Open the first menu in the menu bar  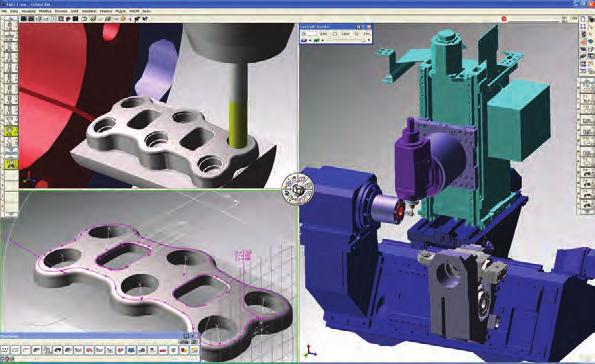click(4, 11)
